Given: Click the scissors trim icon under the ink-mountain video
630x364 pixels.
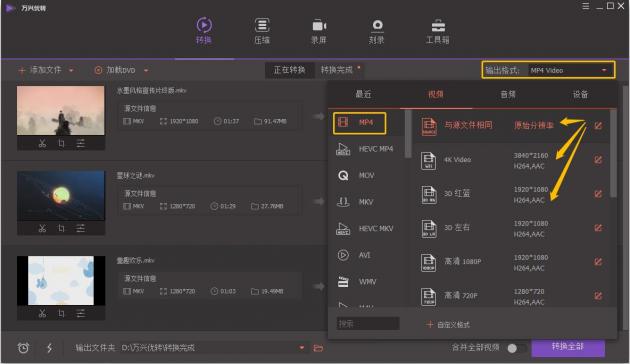Looking at the screenshot, I should pos(42,143).
